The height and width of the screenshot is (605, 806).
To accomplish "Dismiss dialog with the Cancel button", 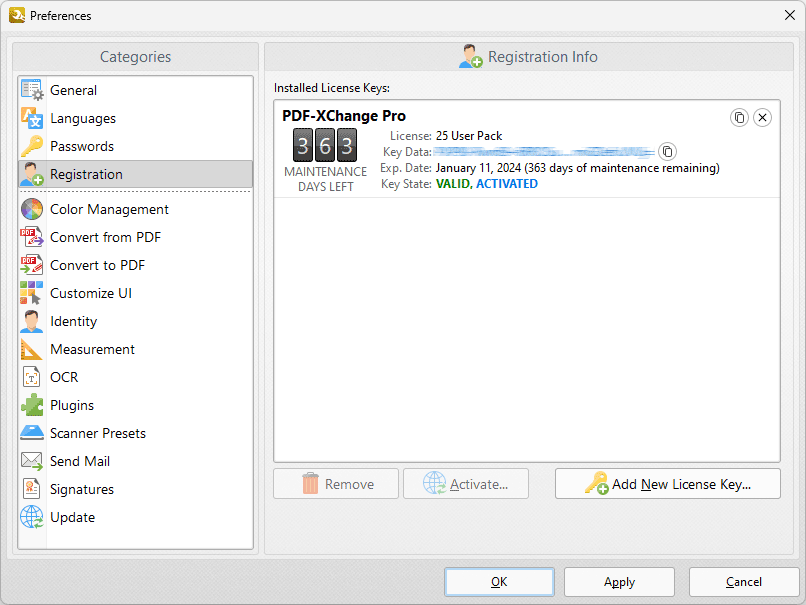I will 744,582.
